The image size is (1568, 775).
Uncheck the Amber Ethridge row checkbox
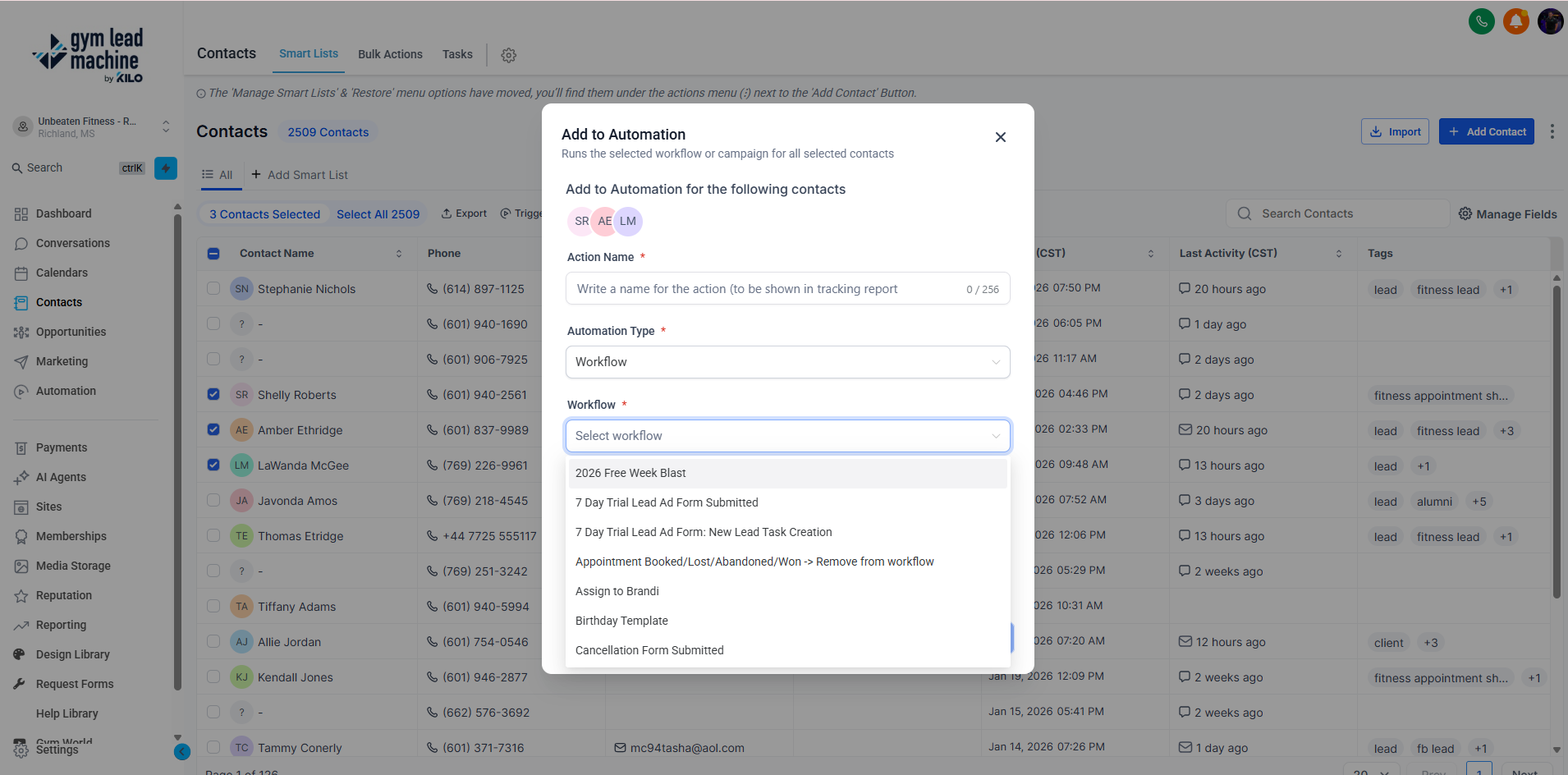coord(213,429)
